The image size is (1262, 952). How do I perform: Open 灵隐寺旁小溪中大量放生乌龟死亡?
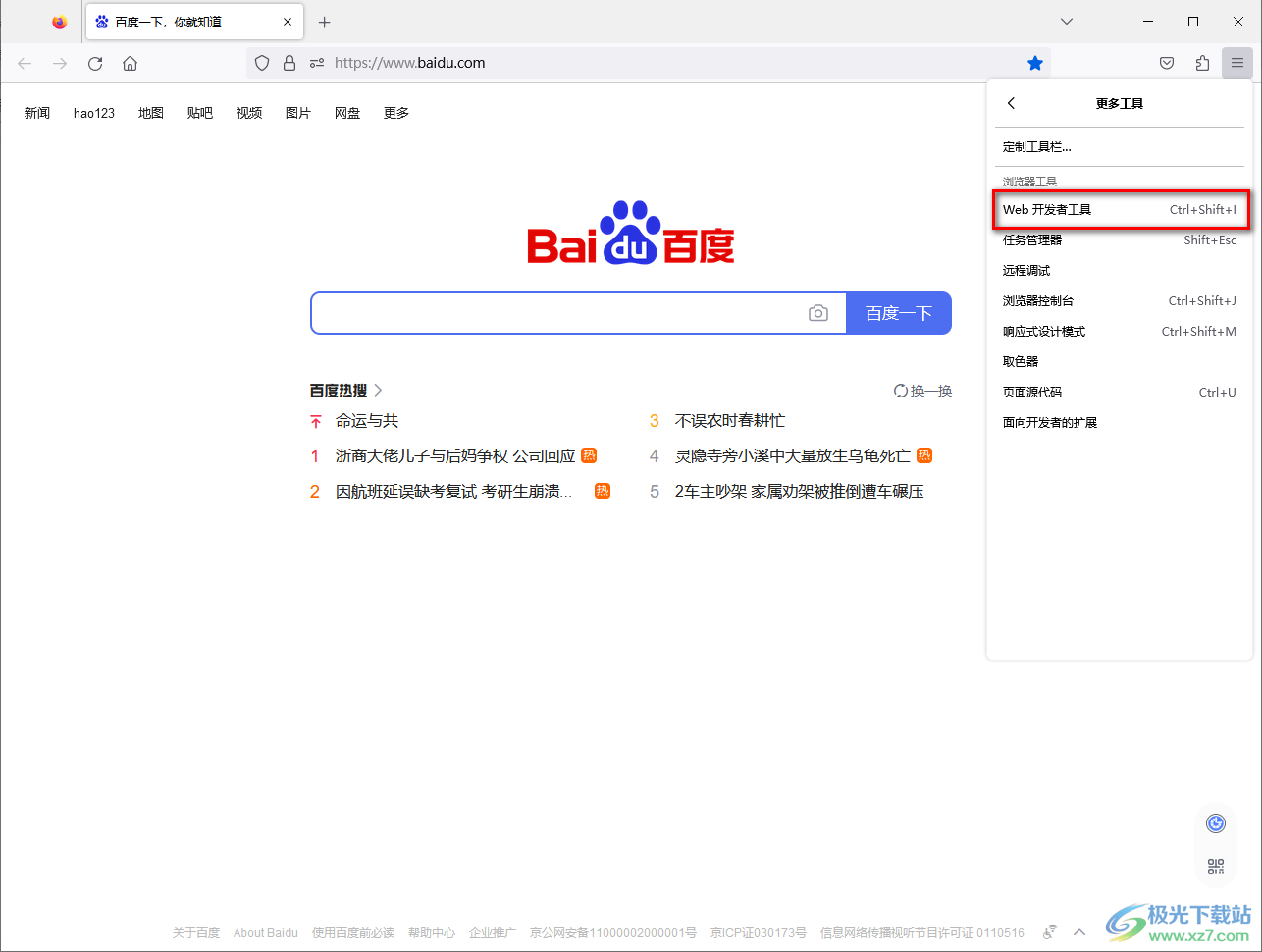(793, 456)
